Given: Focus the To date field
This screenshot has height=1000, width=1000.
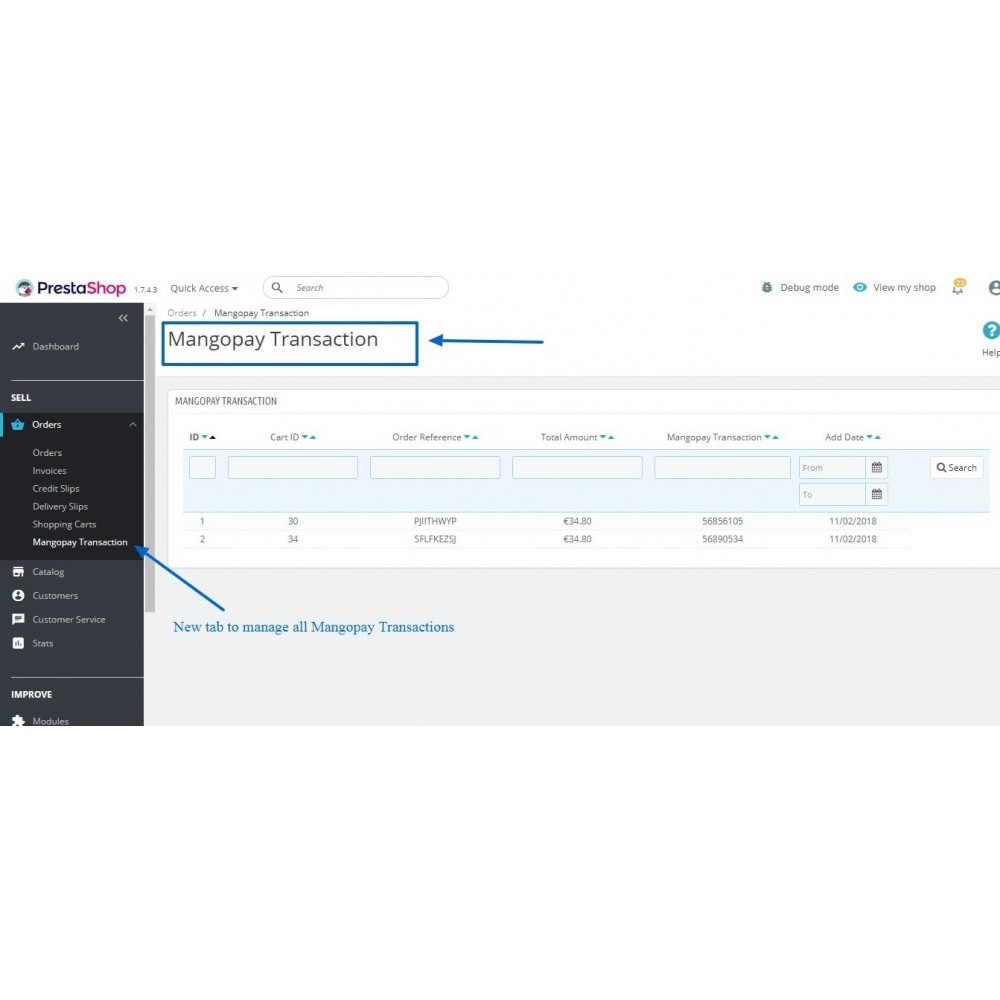Looking at the screenshot, I should [832, 495].
